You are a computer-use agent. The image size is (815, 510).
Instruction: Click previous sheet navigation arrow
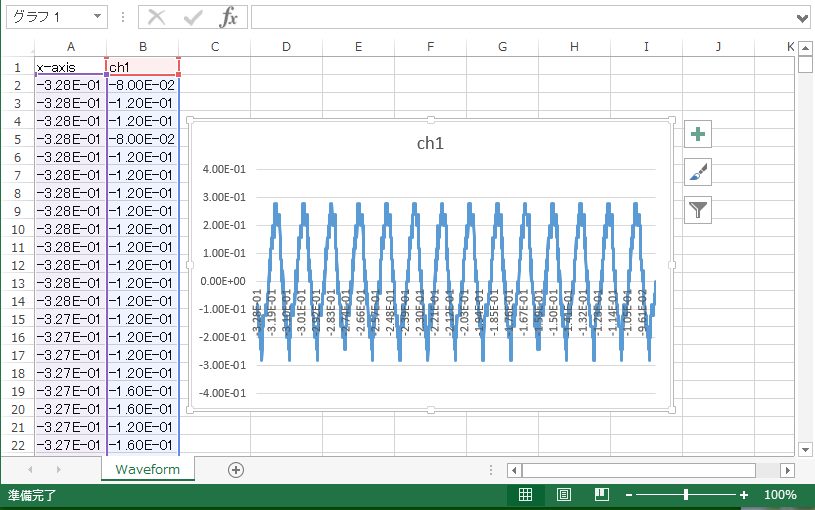tap(30, 469)
